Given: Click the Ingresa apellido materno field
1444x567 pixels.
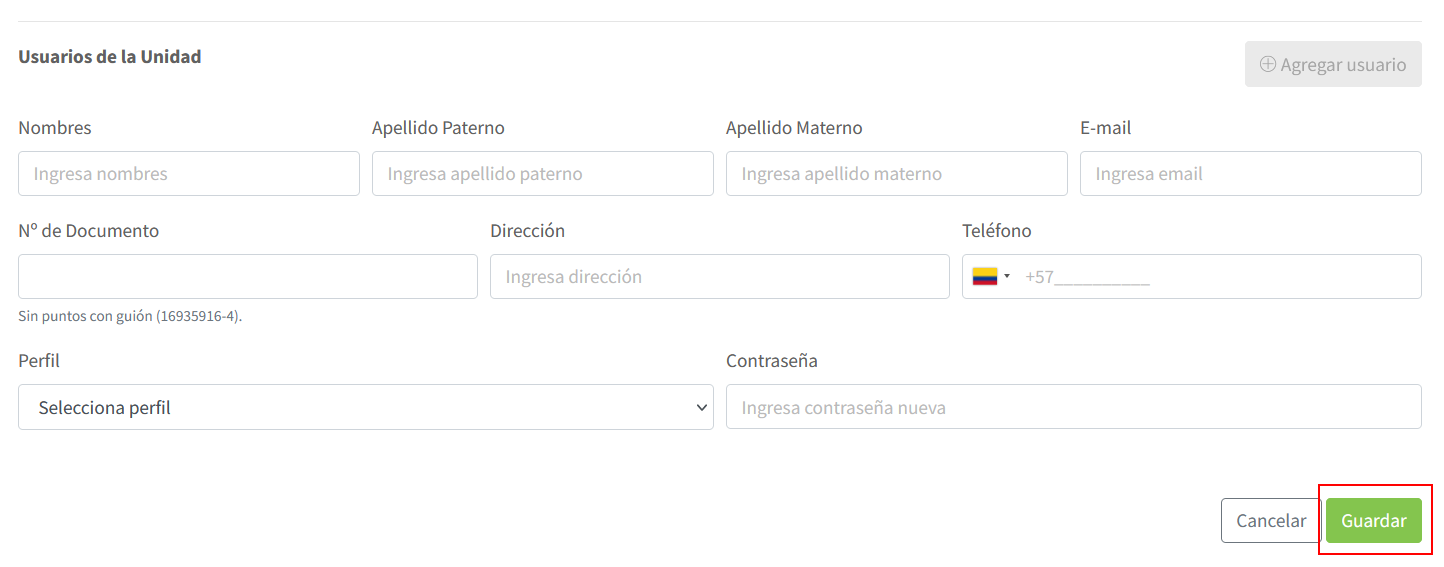Looking at the screenshot, I should [x=897, y=173].
